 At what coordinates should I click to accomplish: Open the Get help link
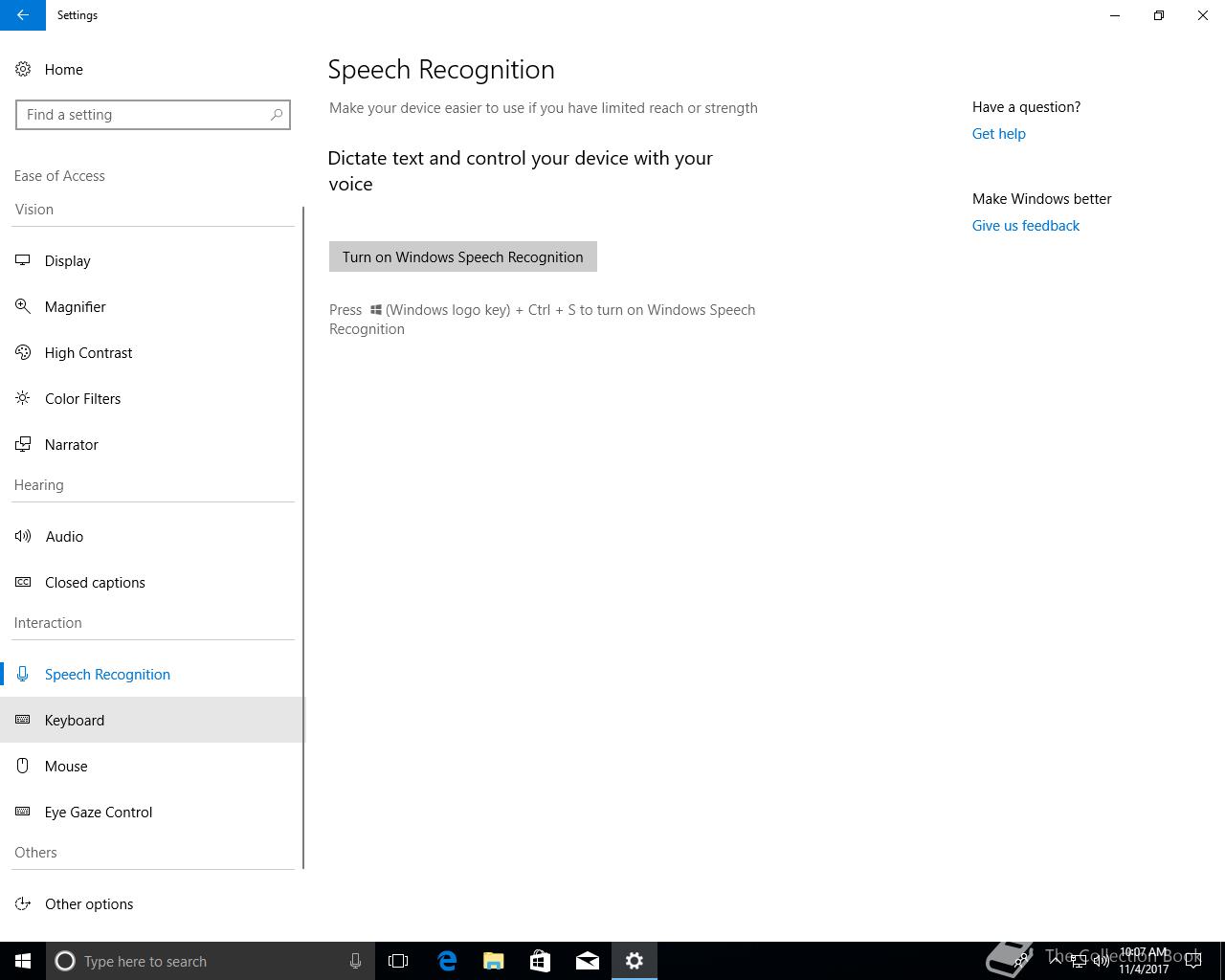(999, 134)
